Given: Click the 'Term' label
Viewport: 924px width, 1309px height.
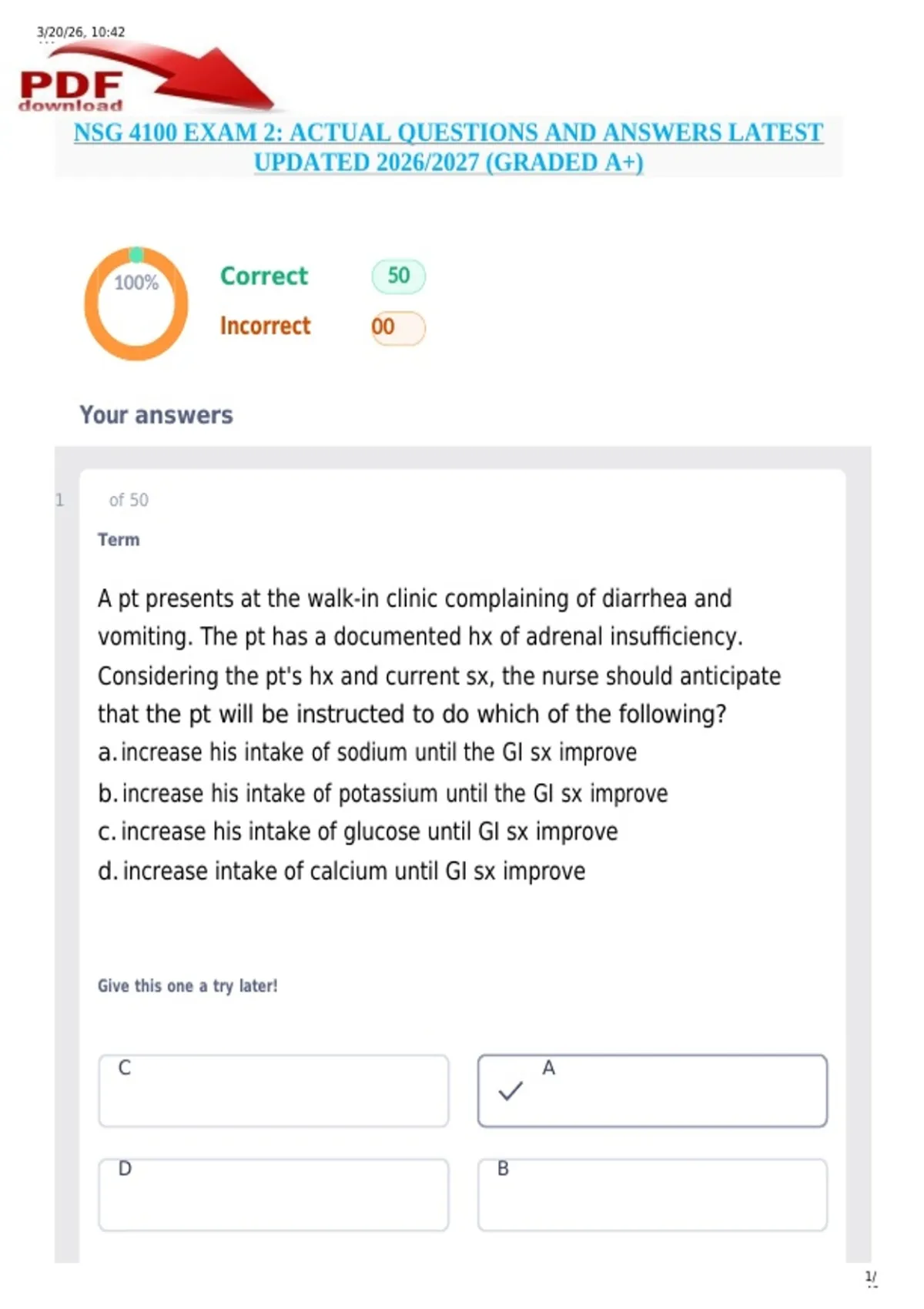Looking at the screenshot, I should [119, 539].
